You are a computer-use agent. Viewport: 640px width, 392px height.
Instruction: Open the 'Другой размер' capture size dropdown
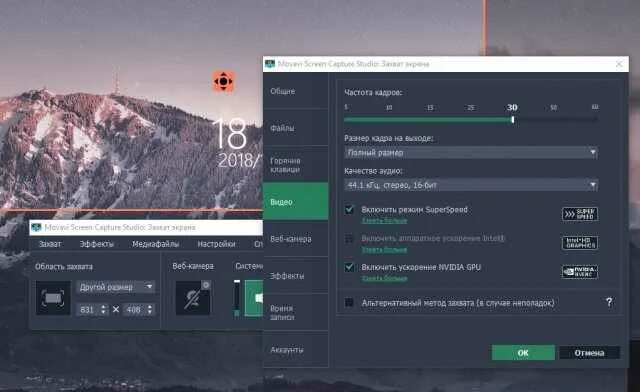[116, 287]
